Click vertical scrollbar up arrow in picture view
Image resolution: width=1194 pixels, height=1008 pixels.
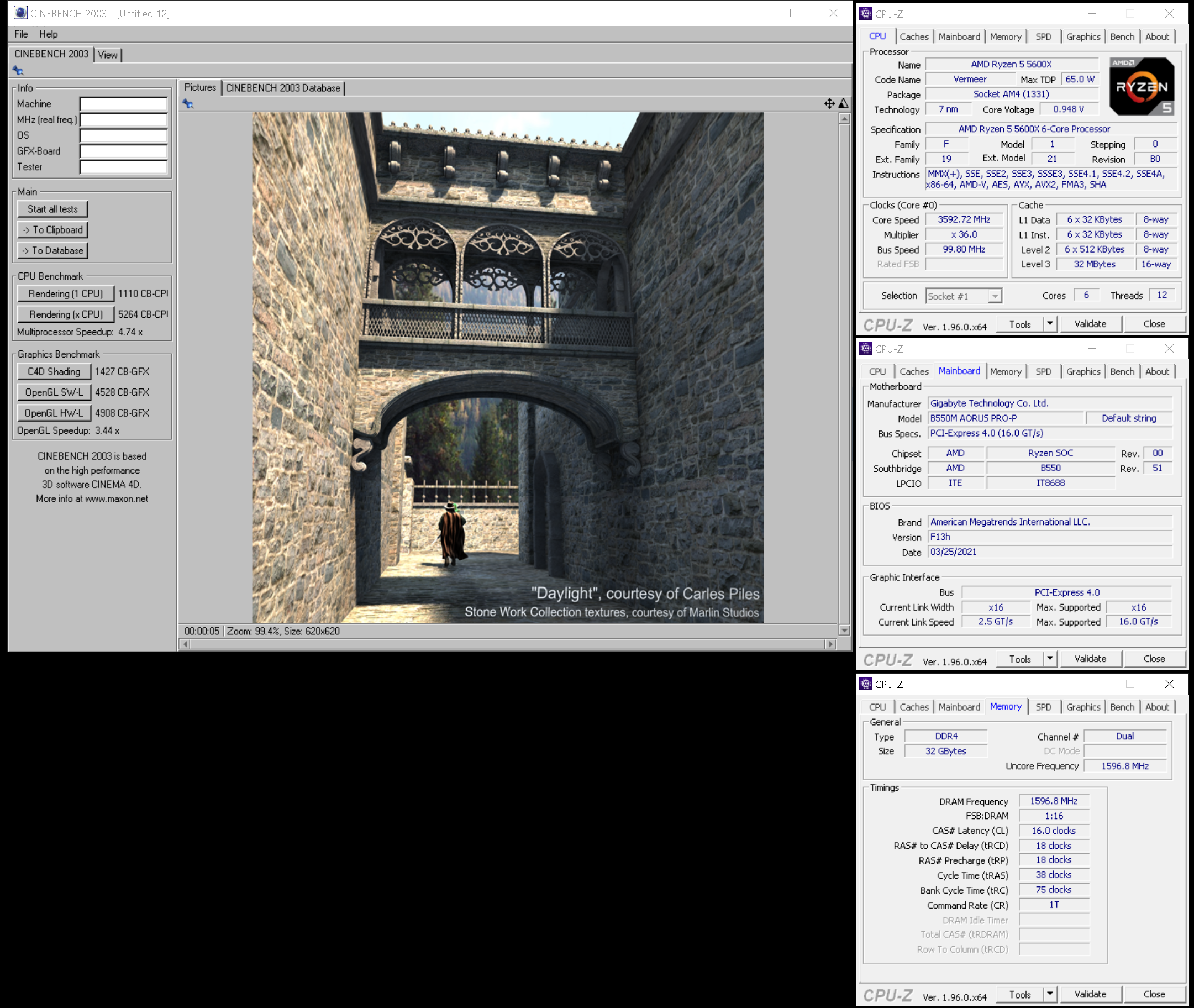coord(844,118)
